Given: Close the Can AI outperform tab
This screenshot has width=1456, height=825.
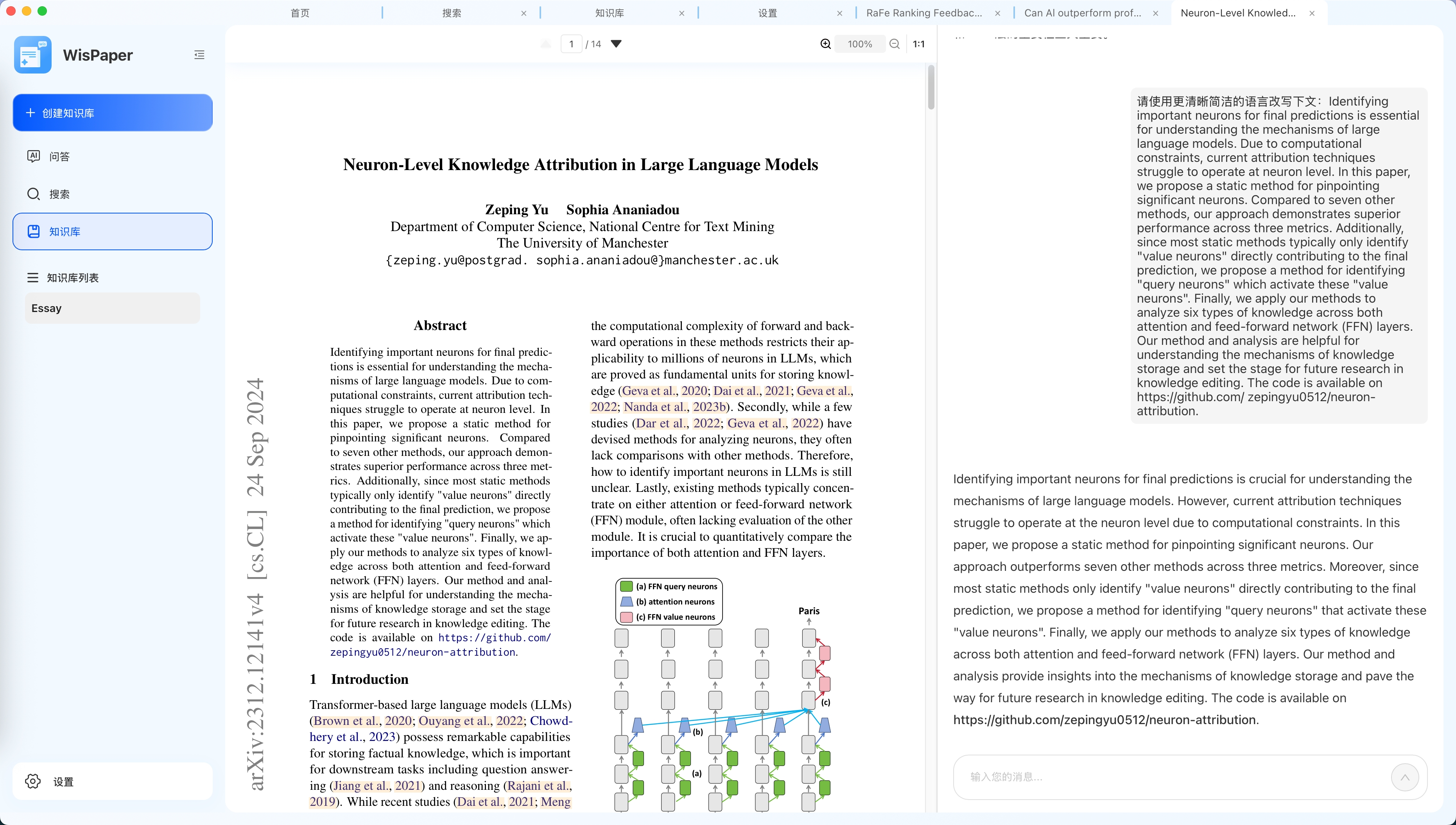Looking at the screenshot, I should click(x=1156, y=13).
